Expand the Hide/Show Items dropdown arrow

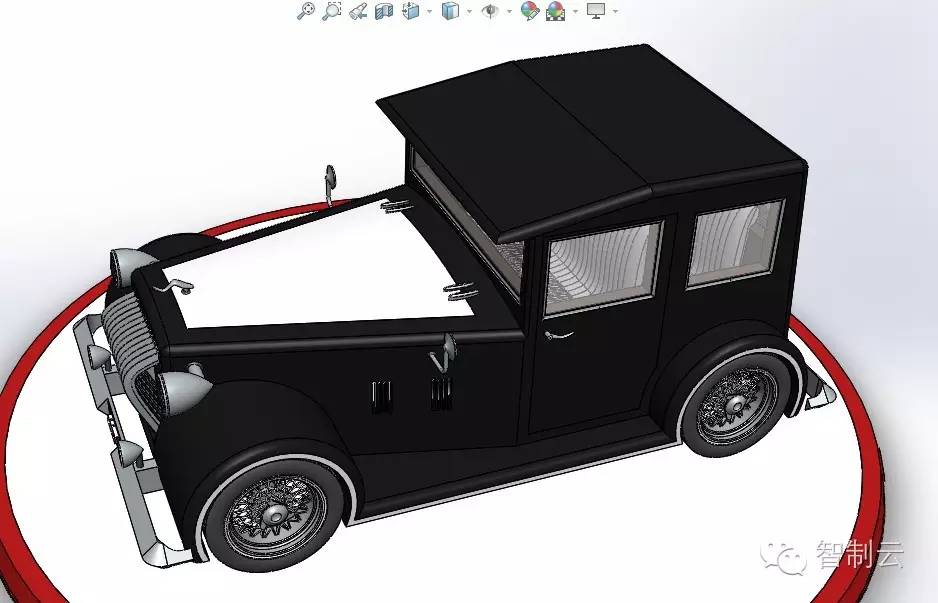pyautogui.click(x=508, y=11)
